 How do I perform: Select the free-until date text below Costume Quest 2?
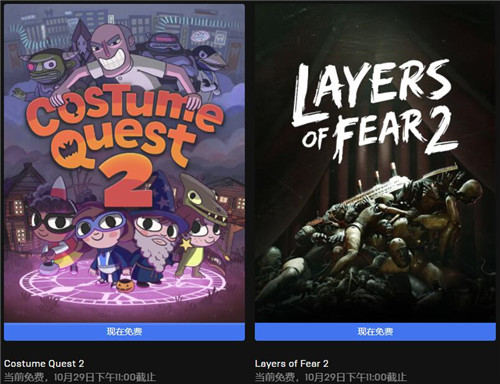80,377
